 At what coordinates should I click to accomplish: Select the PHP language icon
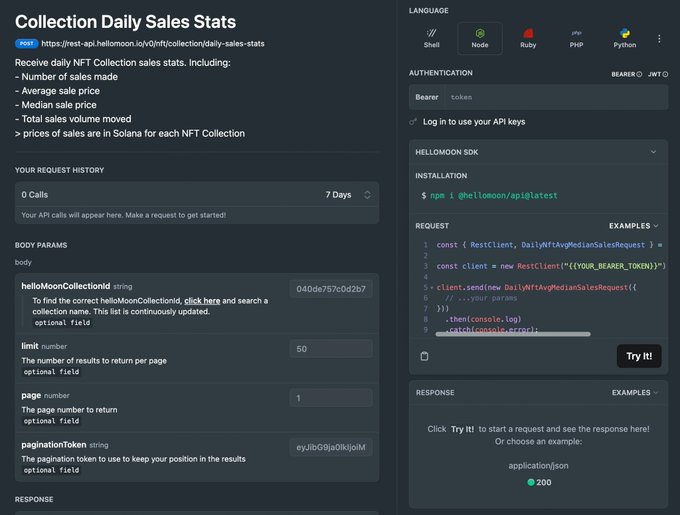click(x=576, y=39)
